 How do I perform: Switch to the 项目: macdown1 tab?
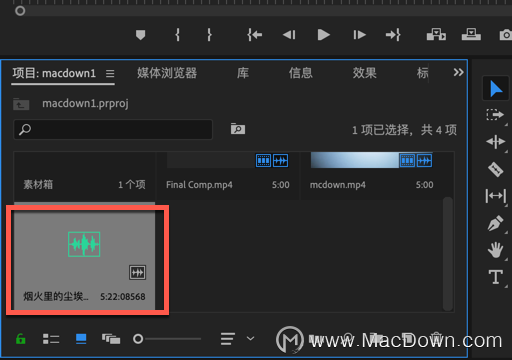tap(54, 73)
